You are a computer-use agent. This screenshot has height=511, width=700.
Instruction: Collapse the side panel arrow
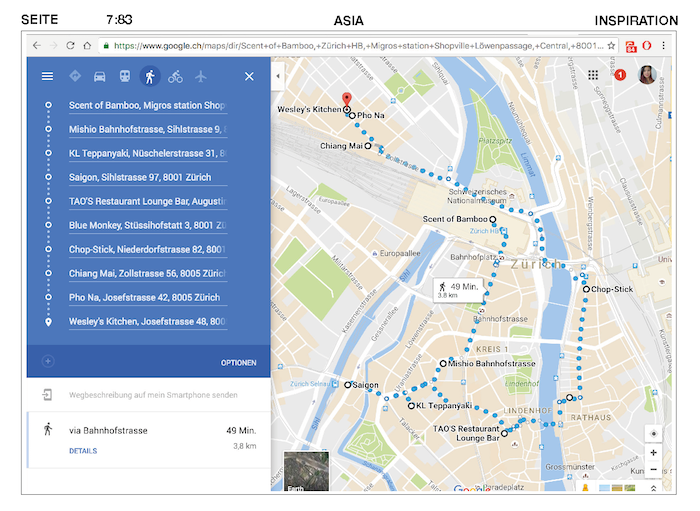pyautogui.click(x=278, y=76)
